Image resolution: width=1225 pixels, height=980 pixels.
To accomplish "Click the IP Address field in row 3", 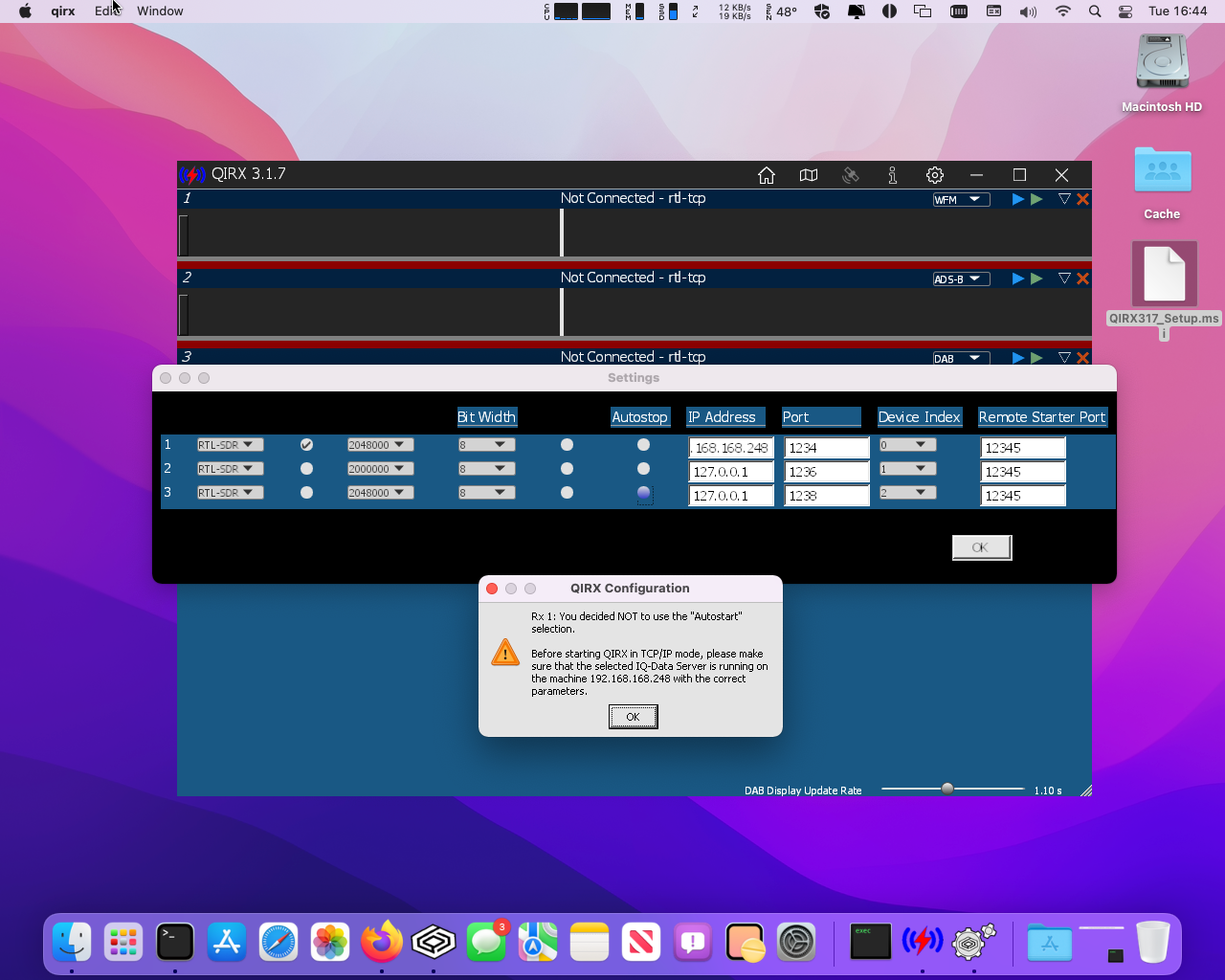I will (731, 496).
